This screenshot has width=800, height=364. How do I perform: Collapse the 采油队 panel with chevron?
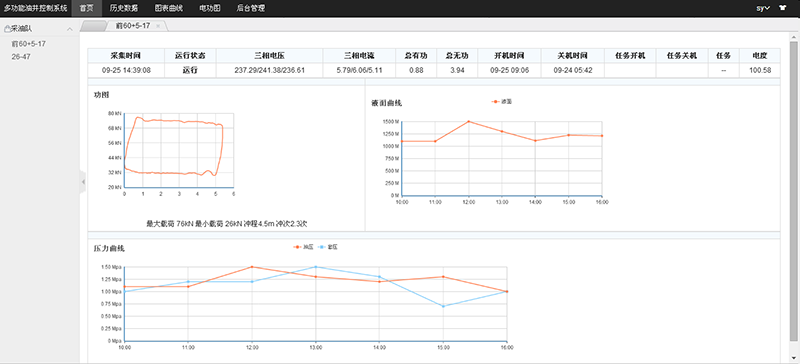[x=70, y=29]
